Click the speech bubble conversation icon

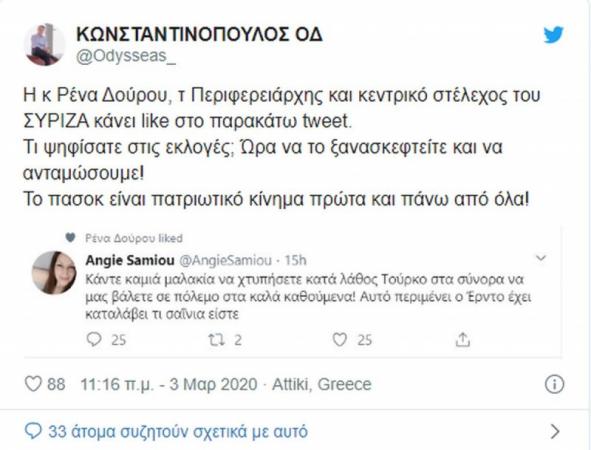pos(33,431)
